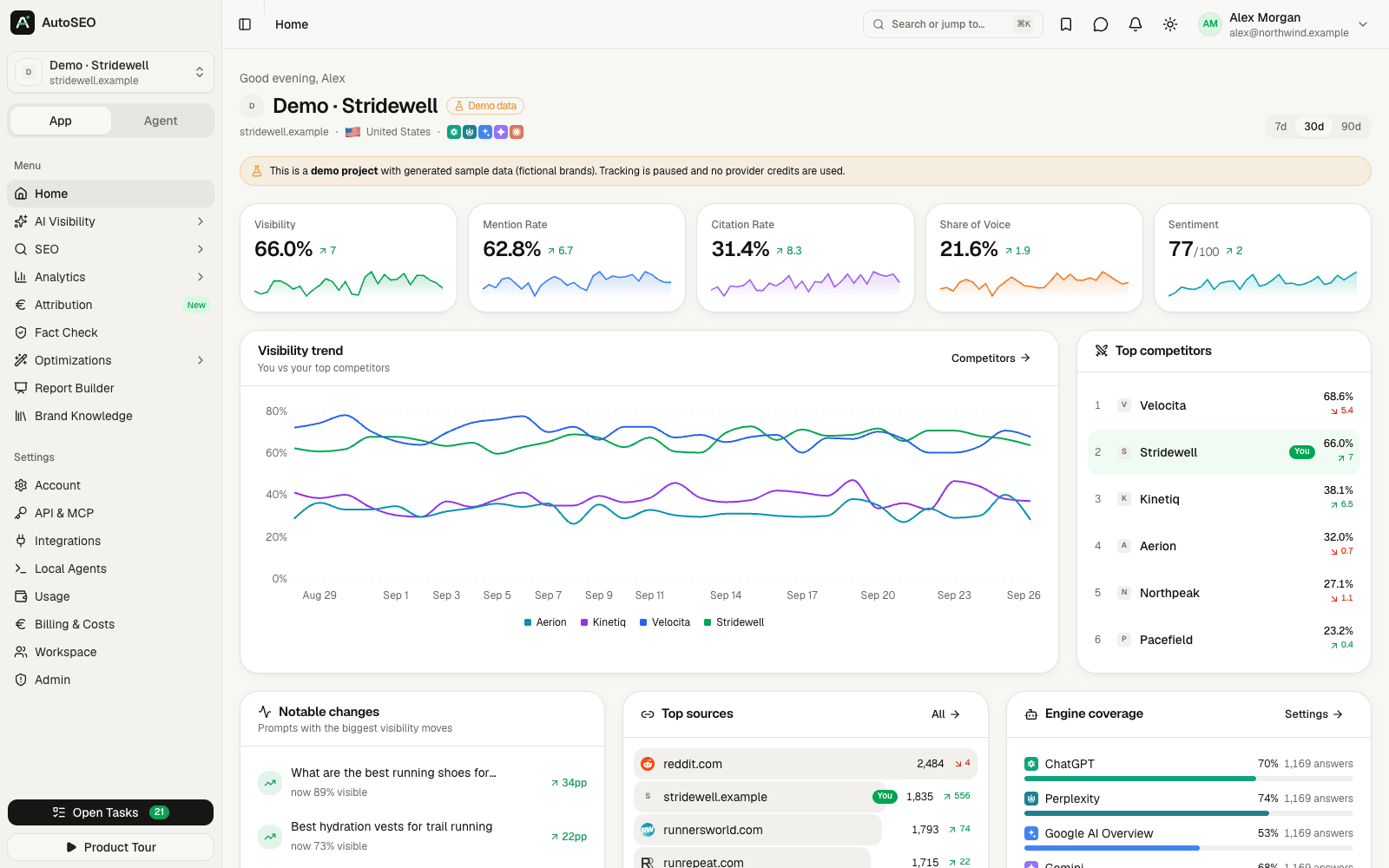The width and height of the screenshot is (1389, 868).
Task: Click the Open Tasks button
Action: tap(110, 812)
